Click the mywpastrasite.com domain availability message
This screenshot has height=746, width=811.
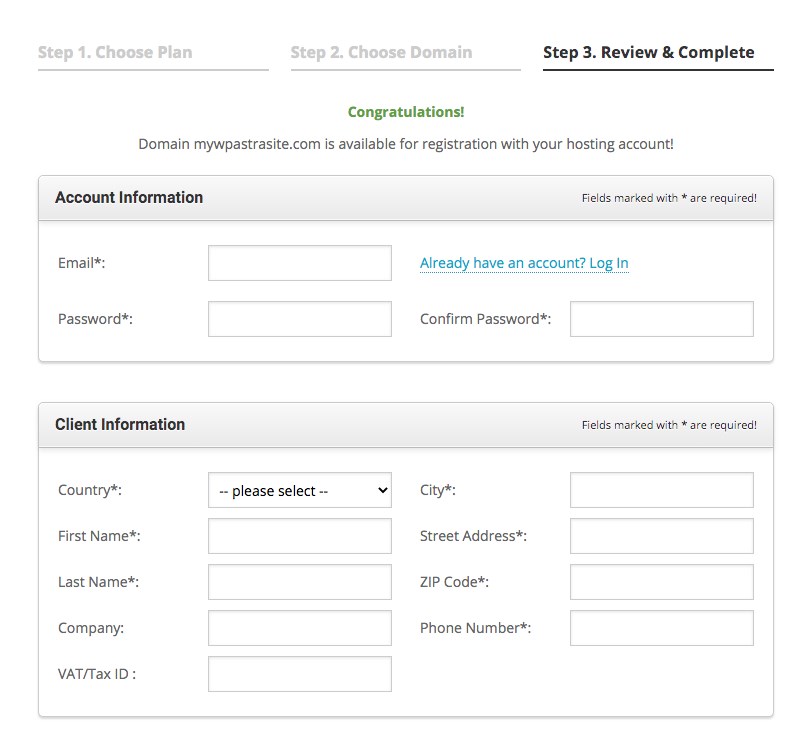tap(406, 144)
